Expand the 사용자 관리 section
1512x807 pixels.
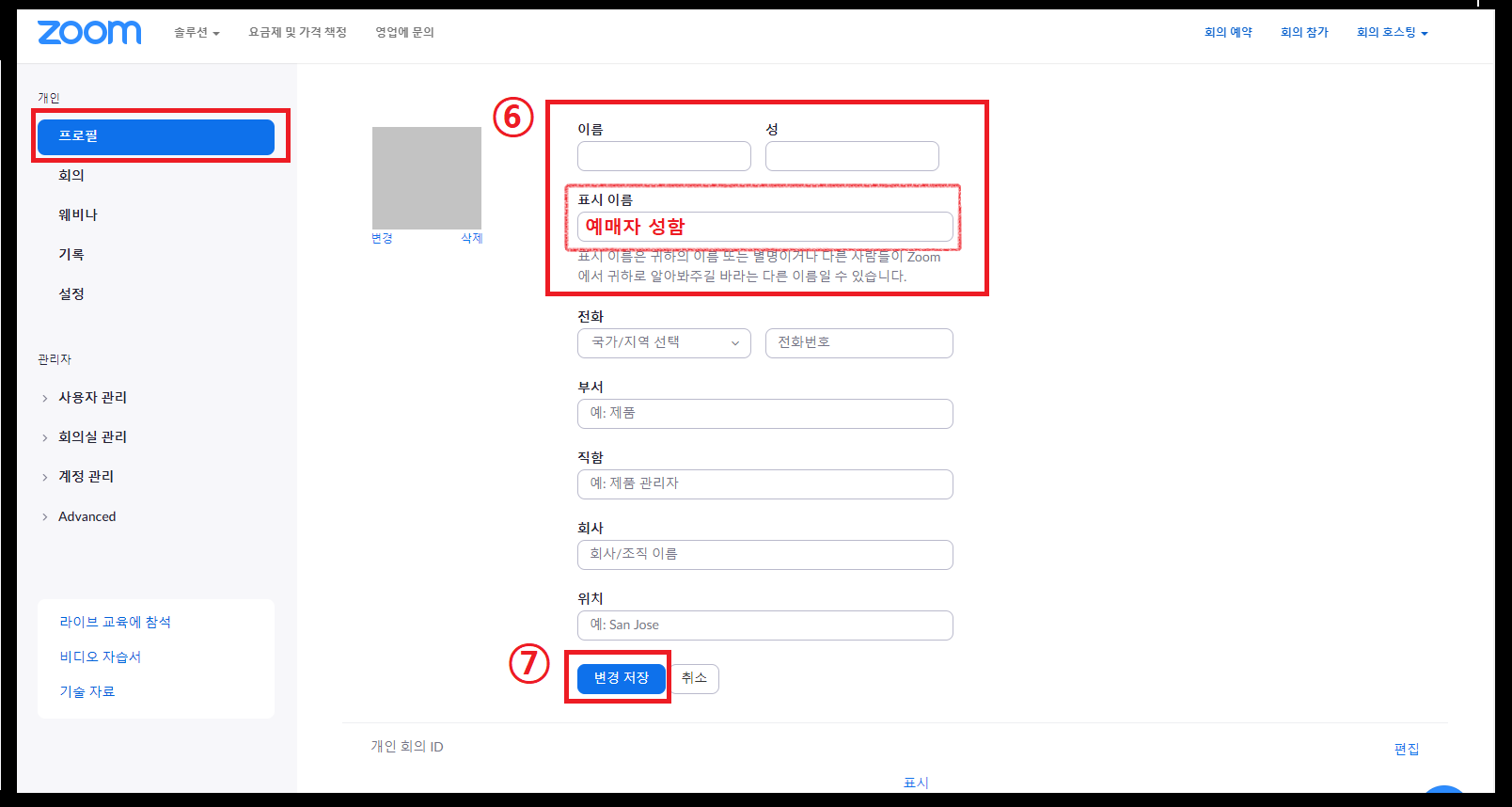(x=92, y=398)
